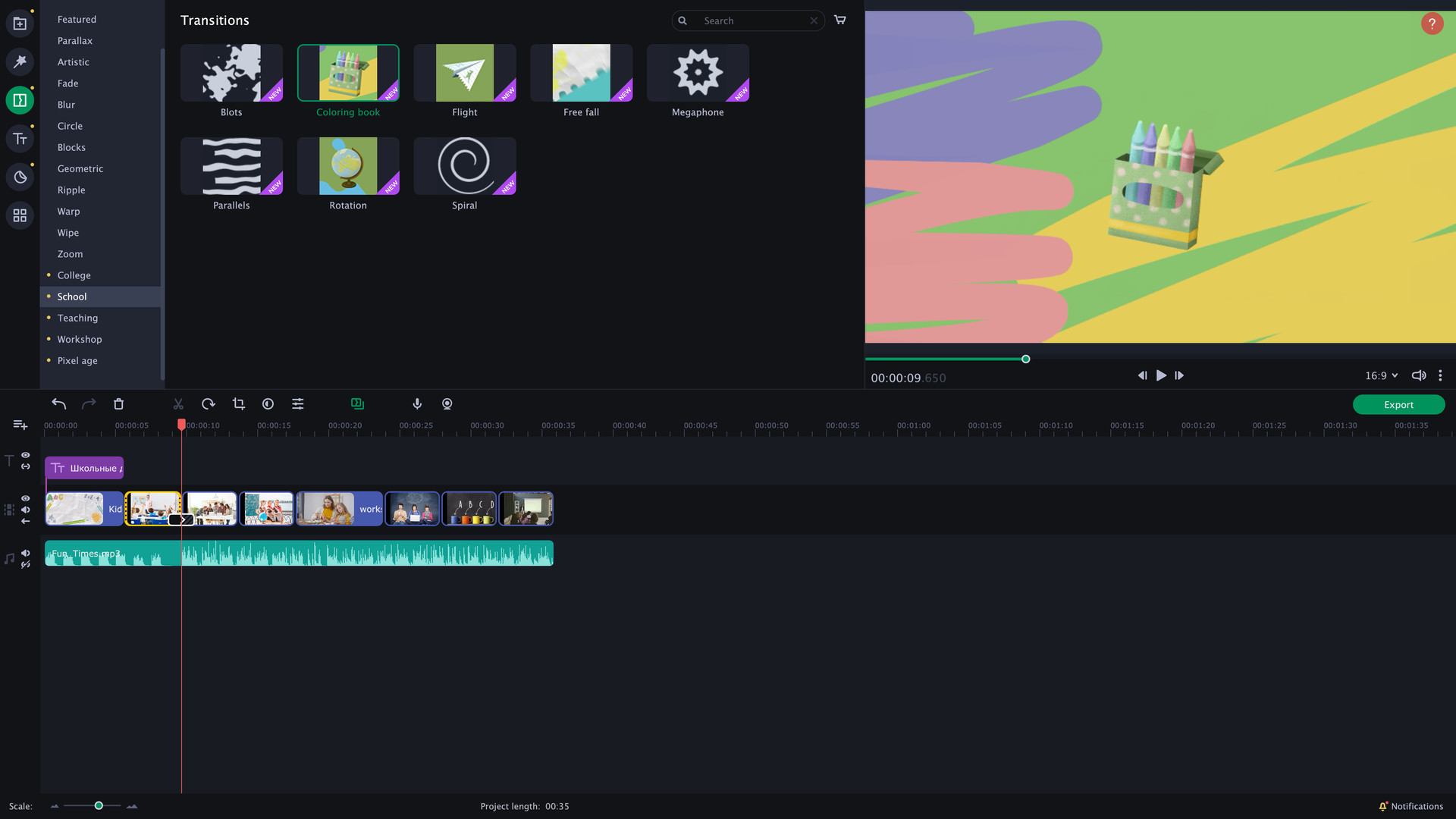The image size is (1456, 819).
Task: Select the Featured transitions category
Action: coord(76,19)
